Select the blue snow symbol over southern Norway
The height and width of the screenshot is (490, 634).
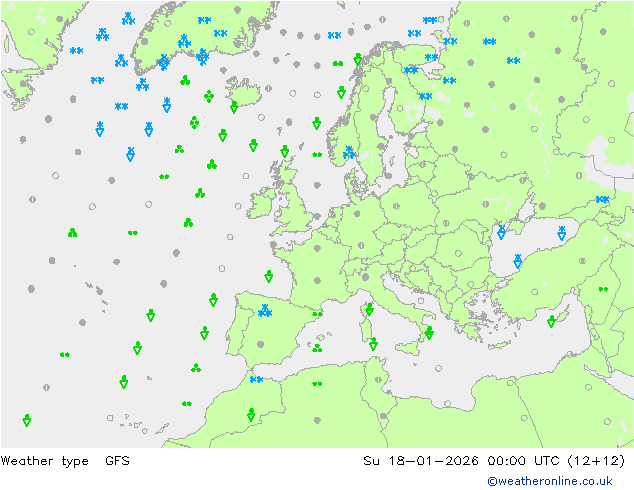(x=349, y=153)
